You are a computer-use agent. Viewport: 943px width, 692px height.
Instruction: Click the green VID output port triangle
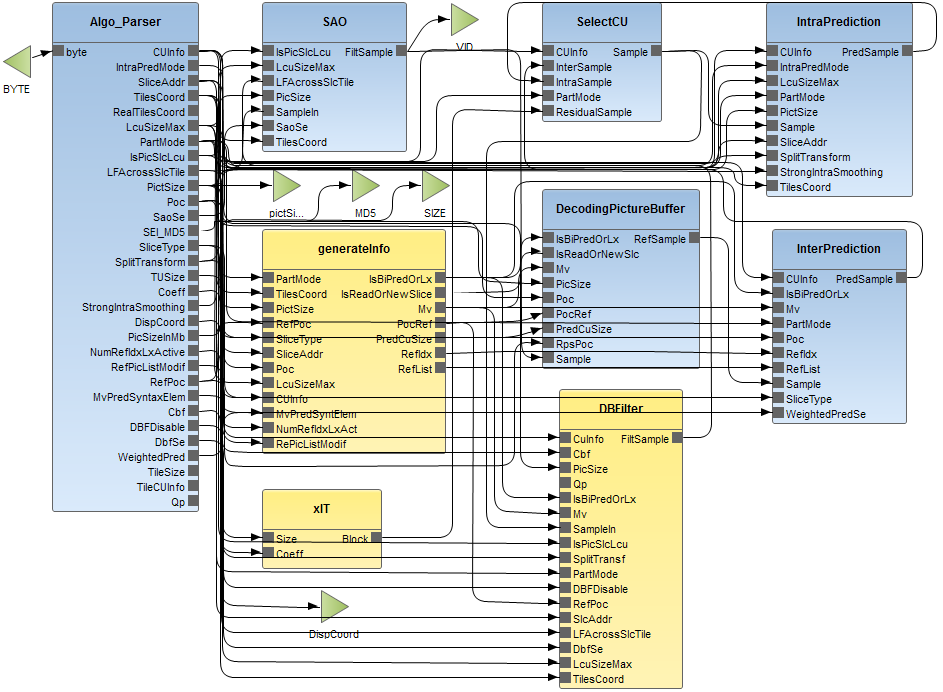click(x=463, y=19)
